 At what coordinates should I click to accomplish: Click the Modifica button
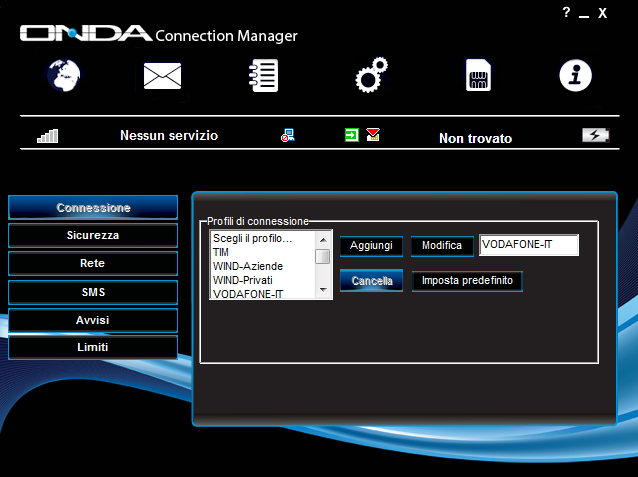click(x=442, y=246)
